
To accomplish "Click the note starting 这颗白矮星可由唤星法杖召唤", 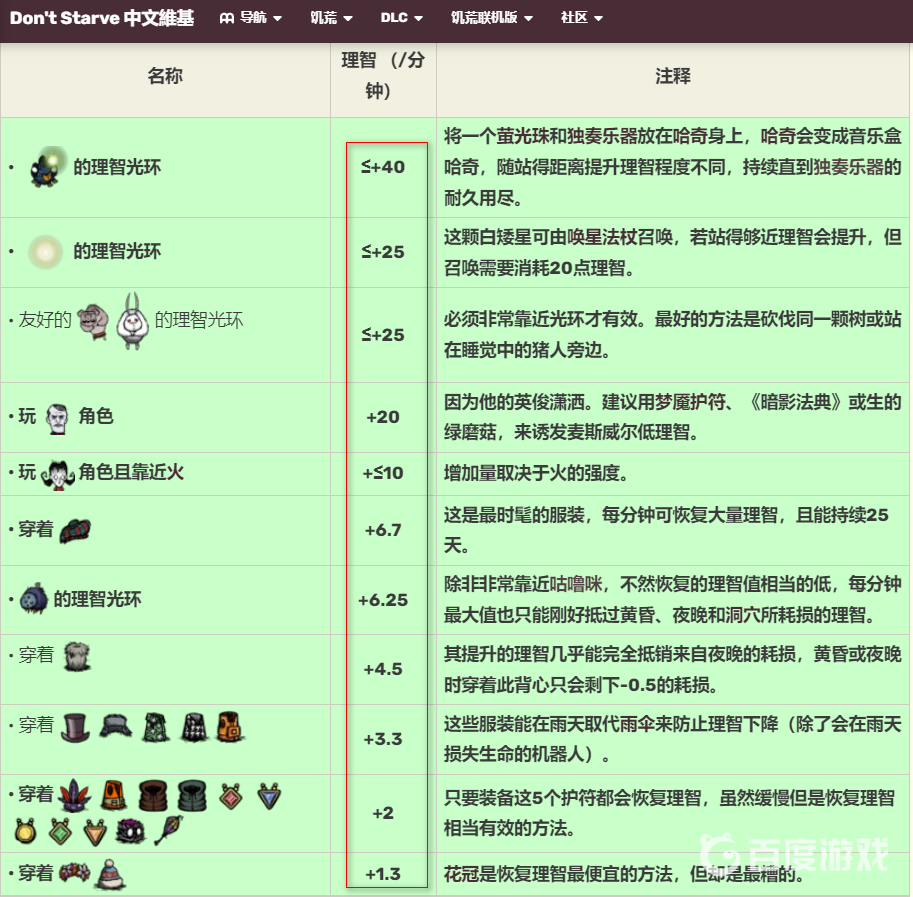I will (x=673, y=253).
